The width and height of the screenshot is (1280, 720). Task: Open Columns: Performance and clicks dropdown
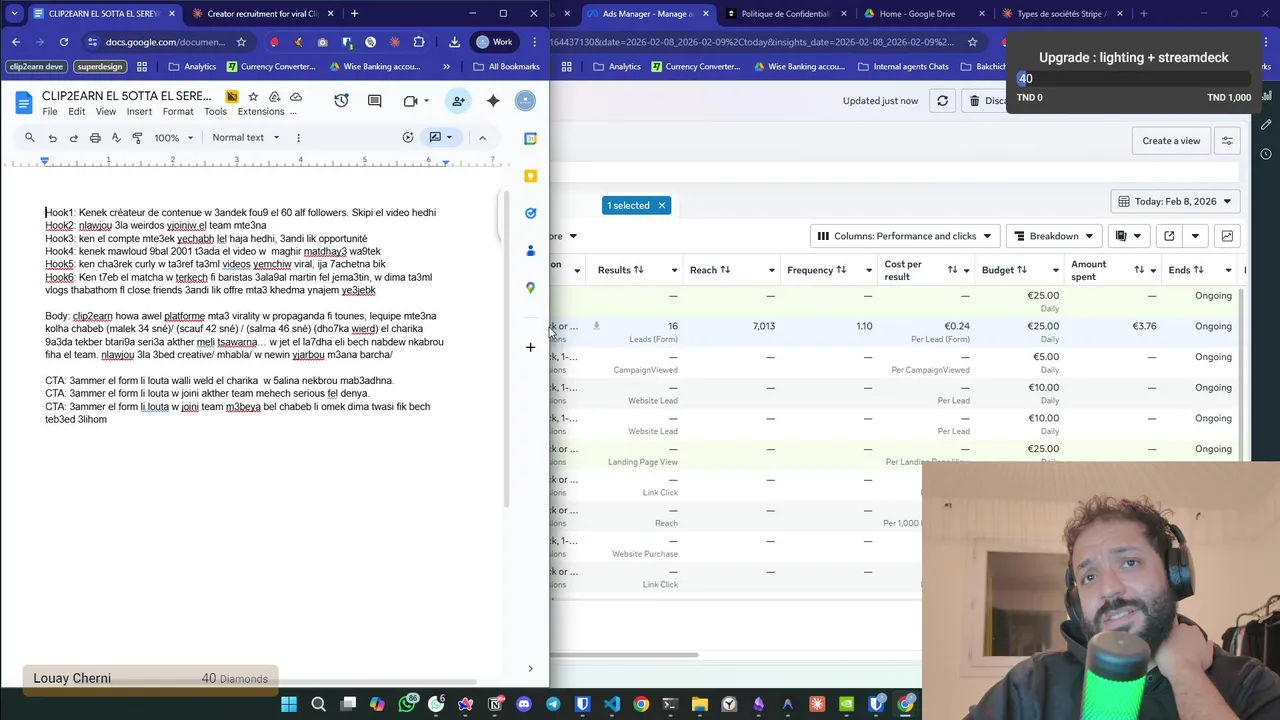coord(904,236)
